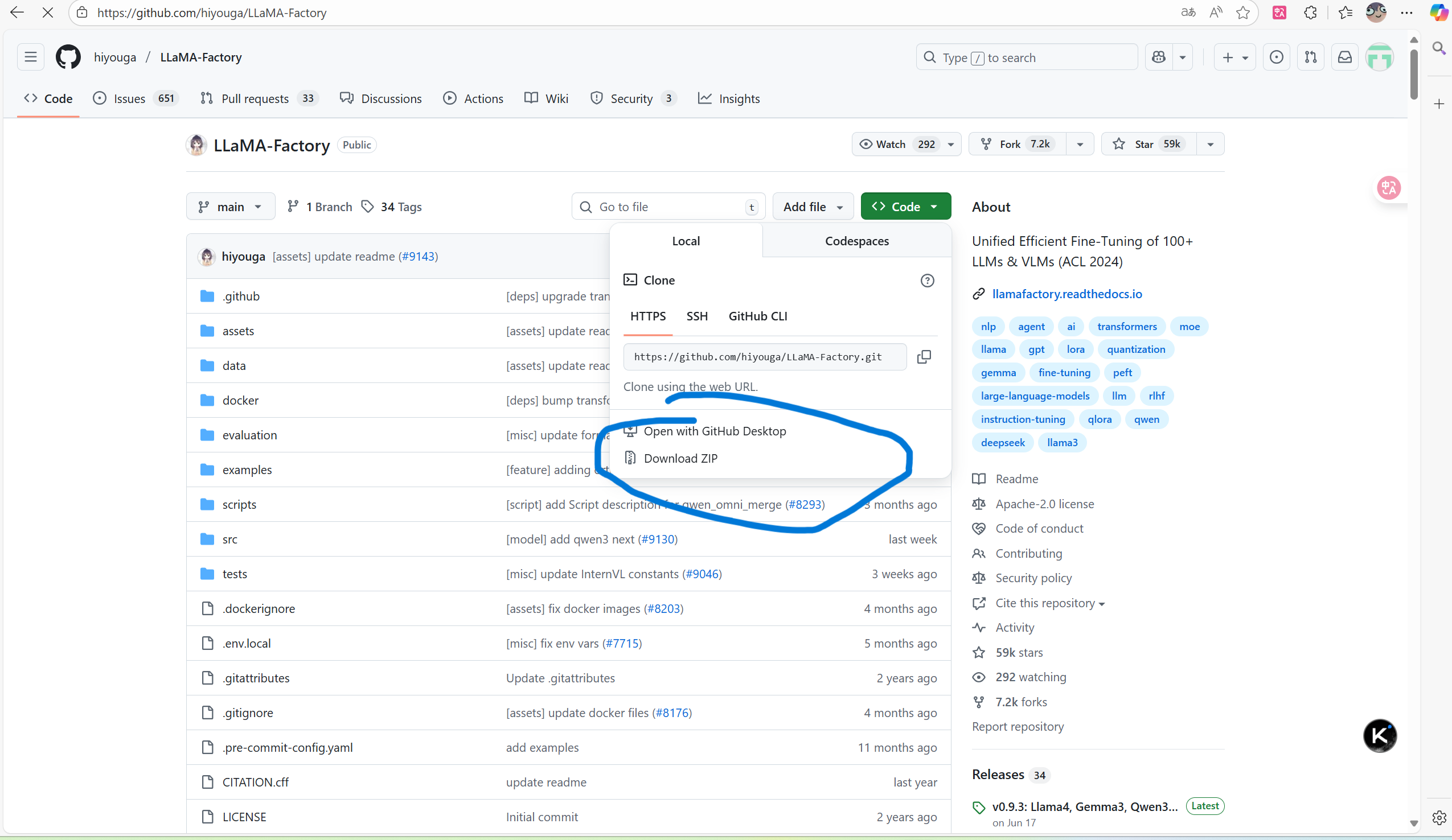Open browser settings and more menu

click(1406, 12)
